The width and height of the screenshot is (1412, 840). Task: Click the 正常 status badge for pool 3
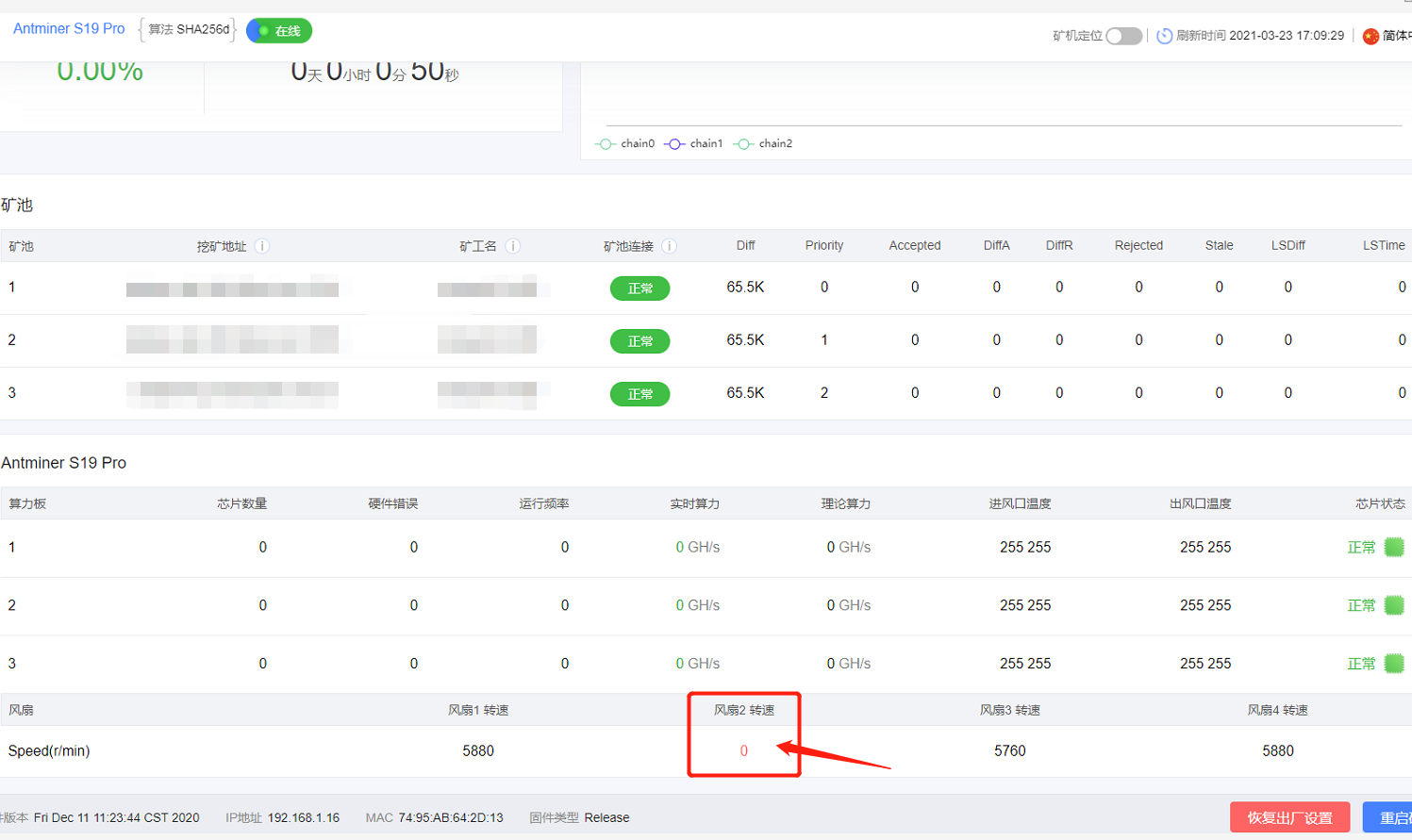(640, 394)
